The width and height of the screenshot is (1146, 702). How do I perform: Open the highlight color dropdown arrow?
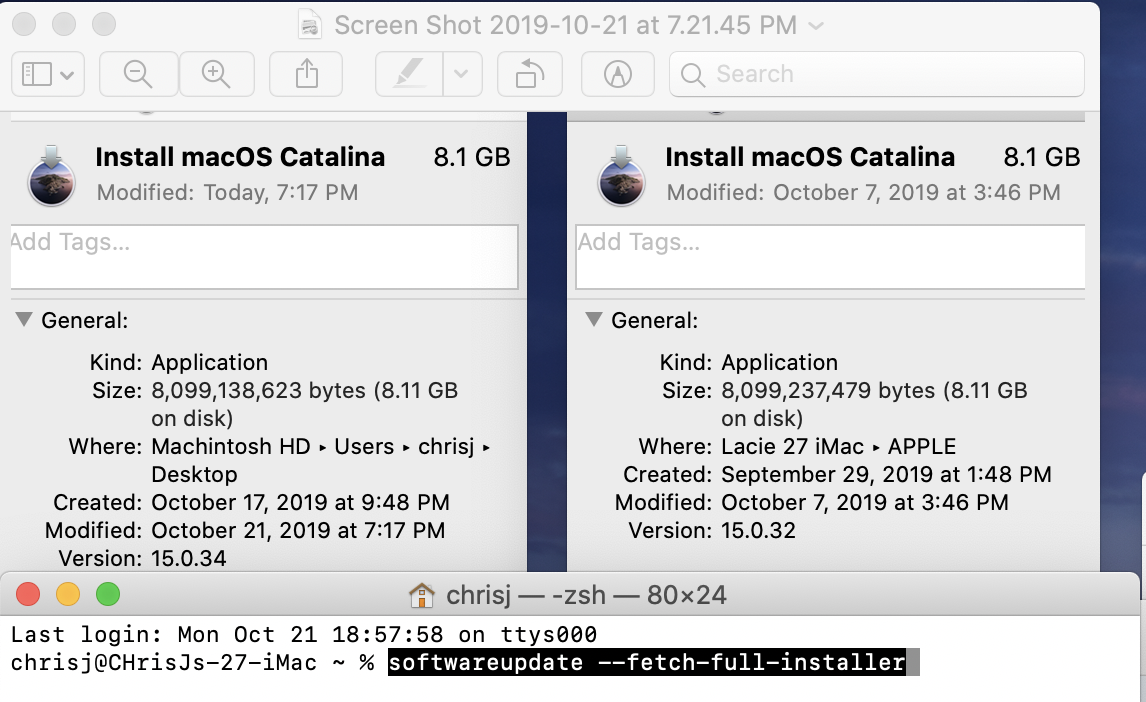461,74
